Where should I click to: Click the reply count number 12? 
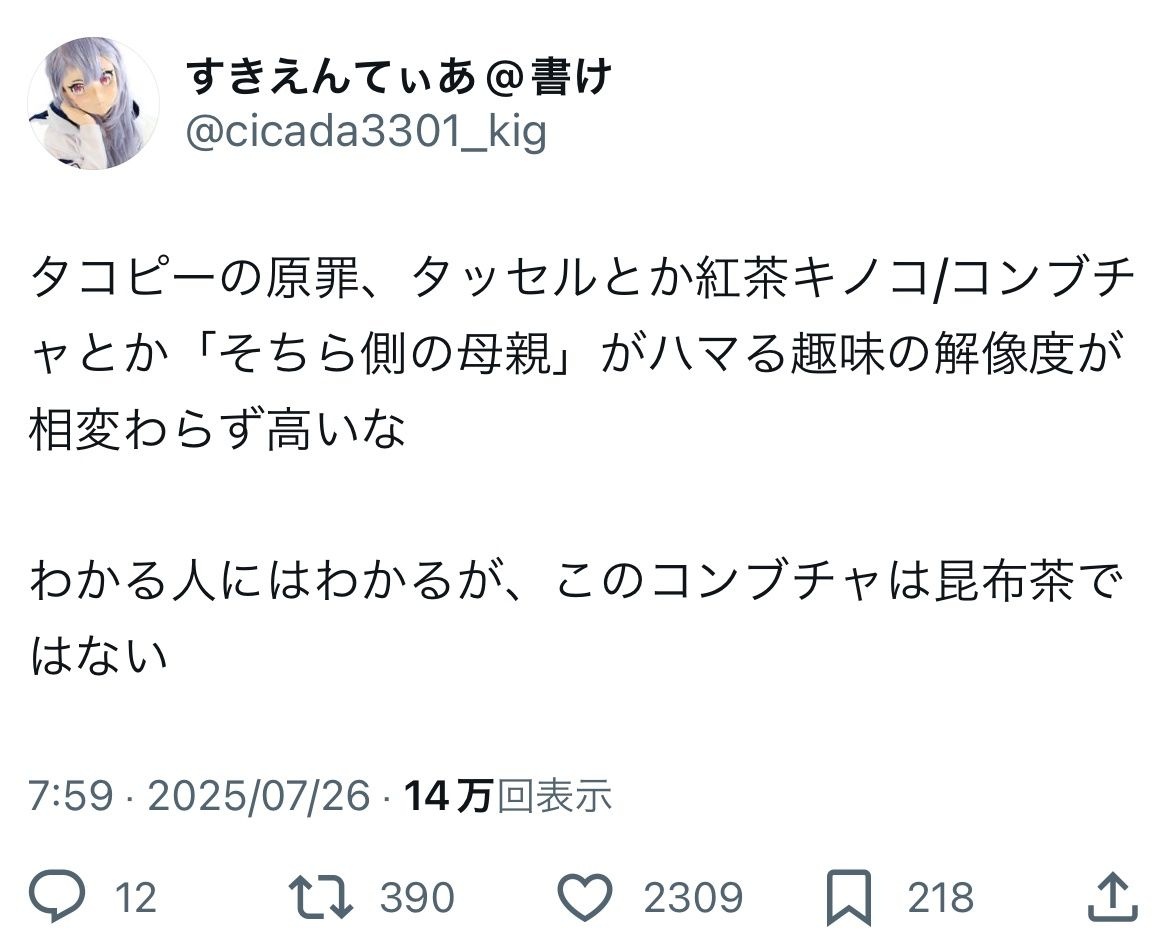point(135,898)
